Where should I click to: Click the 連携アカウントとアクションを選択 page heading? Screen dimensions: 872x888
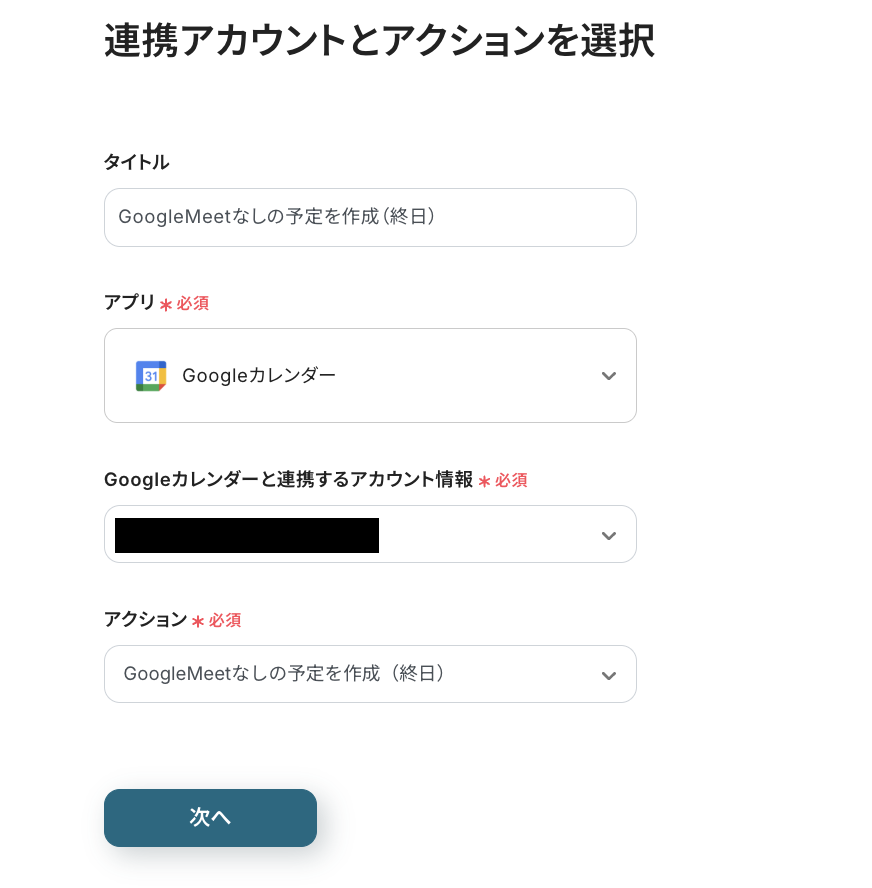tap(379, 42)
